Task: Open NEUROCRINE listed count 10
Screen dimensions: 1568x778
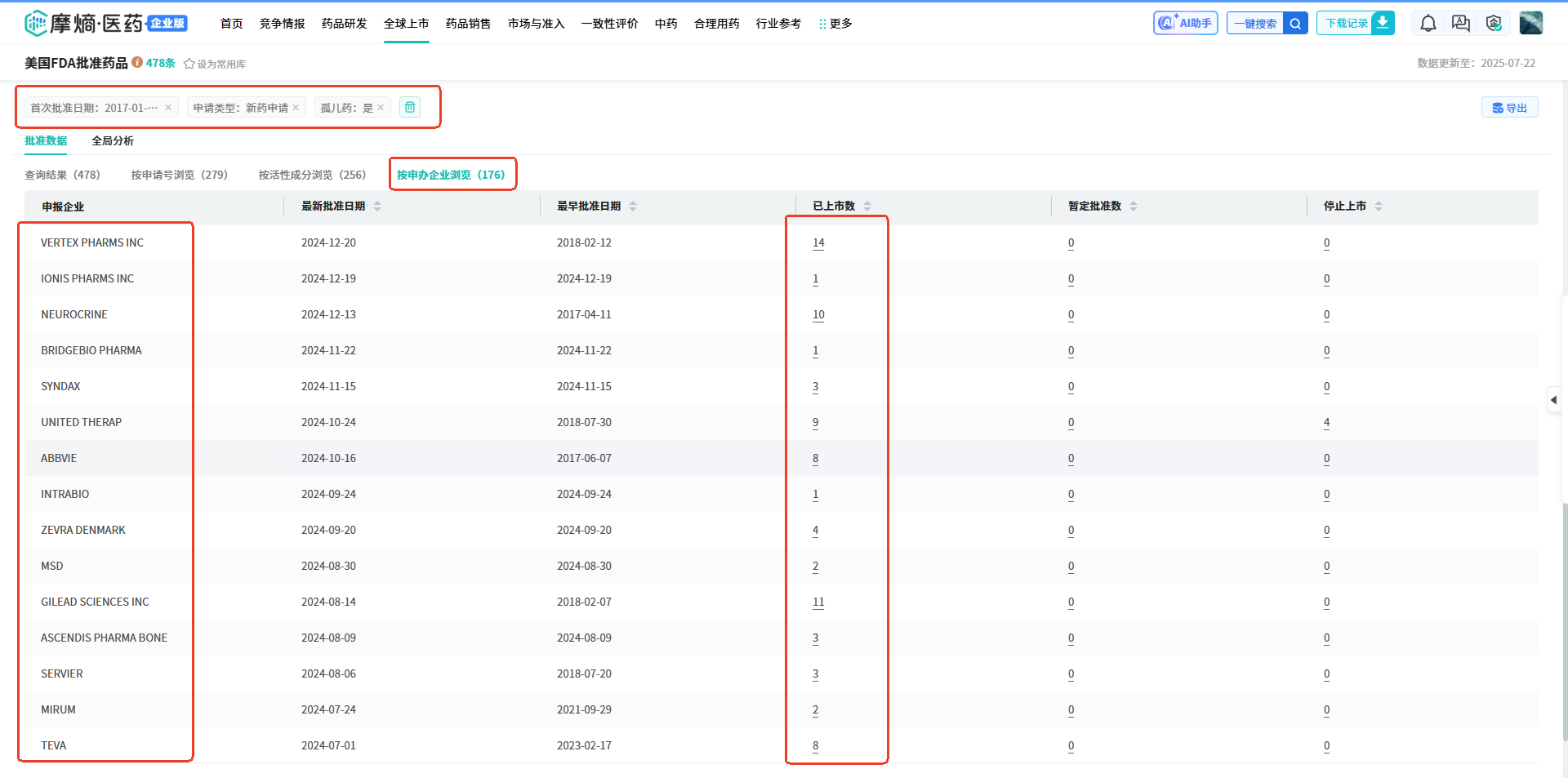Action: (x=818, y=314)
